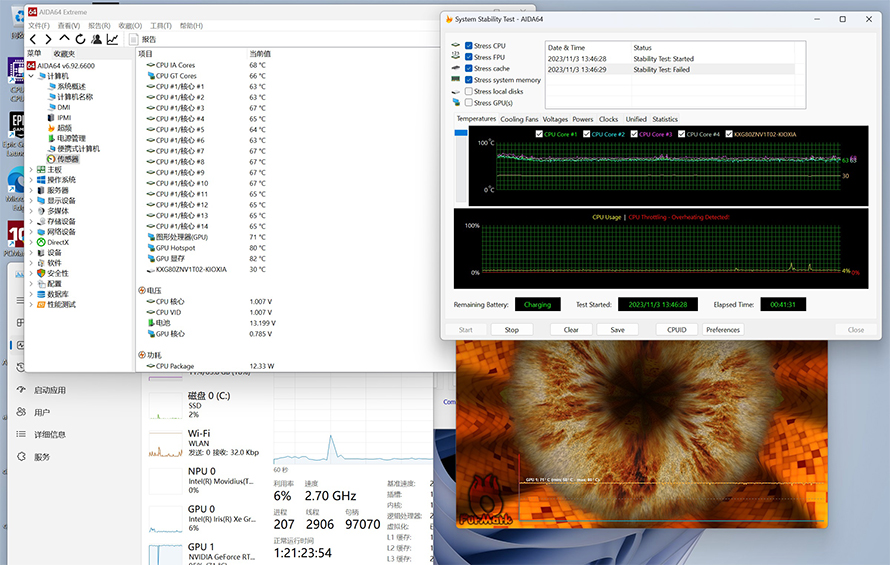
Task: Enable the Stress GPU(s) checkbox
Action: (x=469, y=102)
